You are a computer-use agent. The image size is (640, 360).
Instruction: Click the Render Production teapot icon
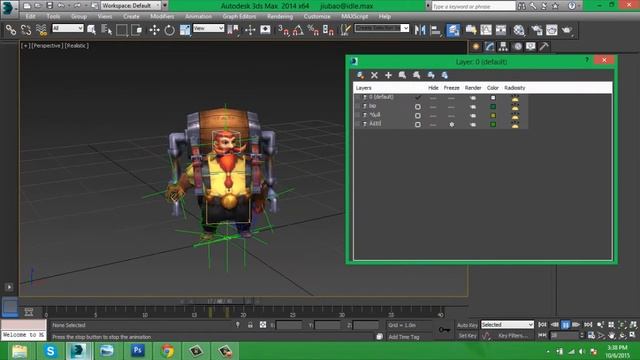(x=567, y=30)
